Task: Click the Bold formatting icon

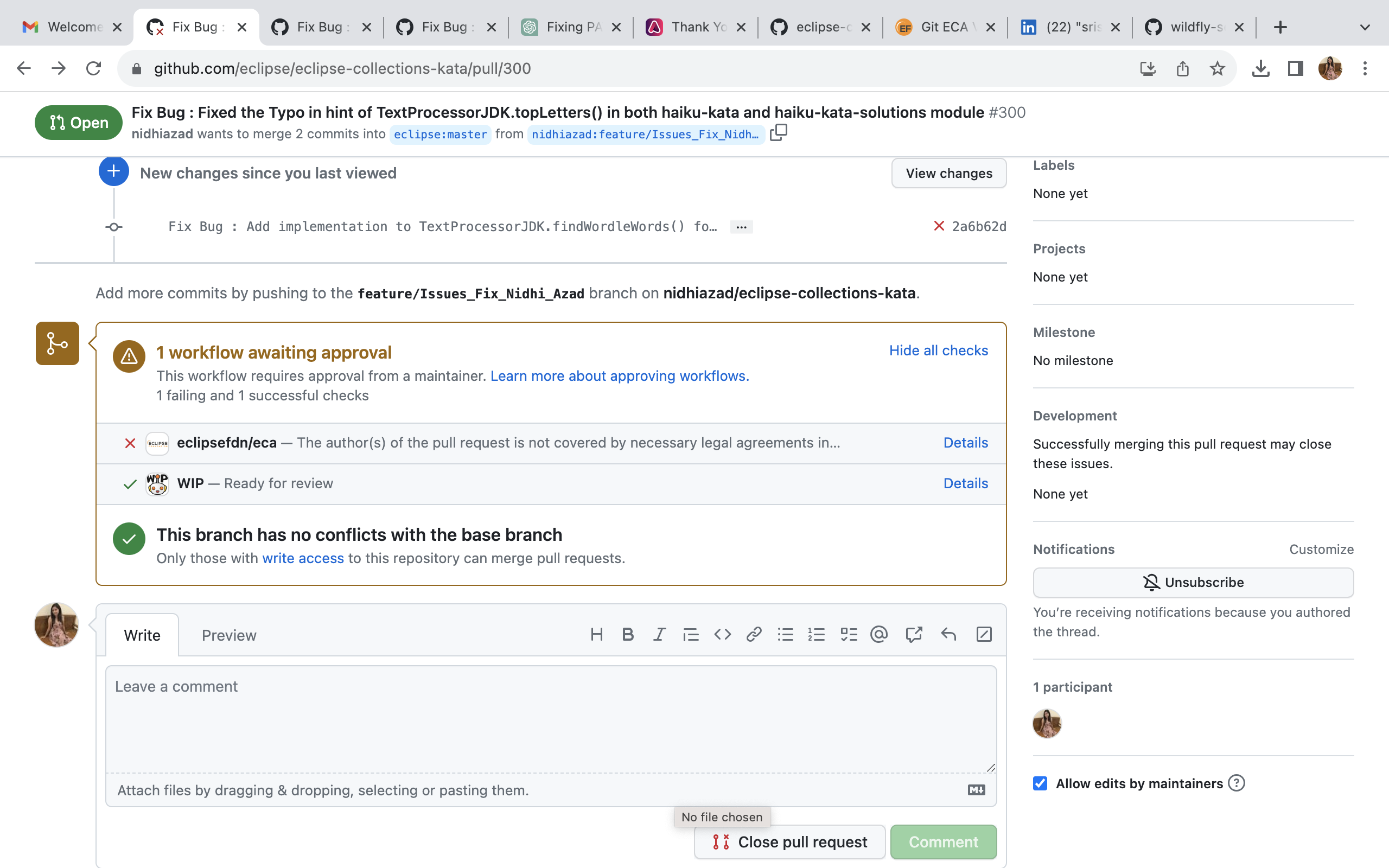Action: tap(628, 634)
